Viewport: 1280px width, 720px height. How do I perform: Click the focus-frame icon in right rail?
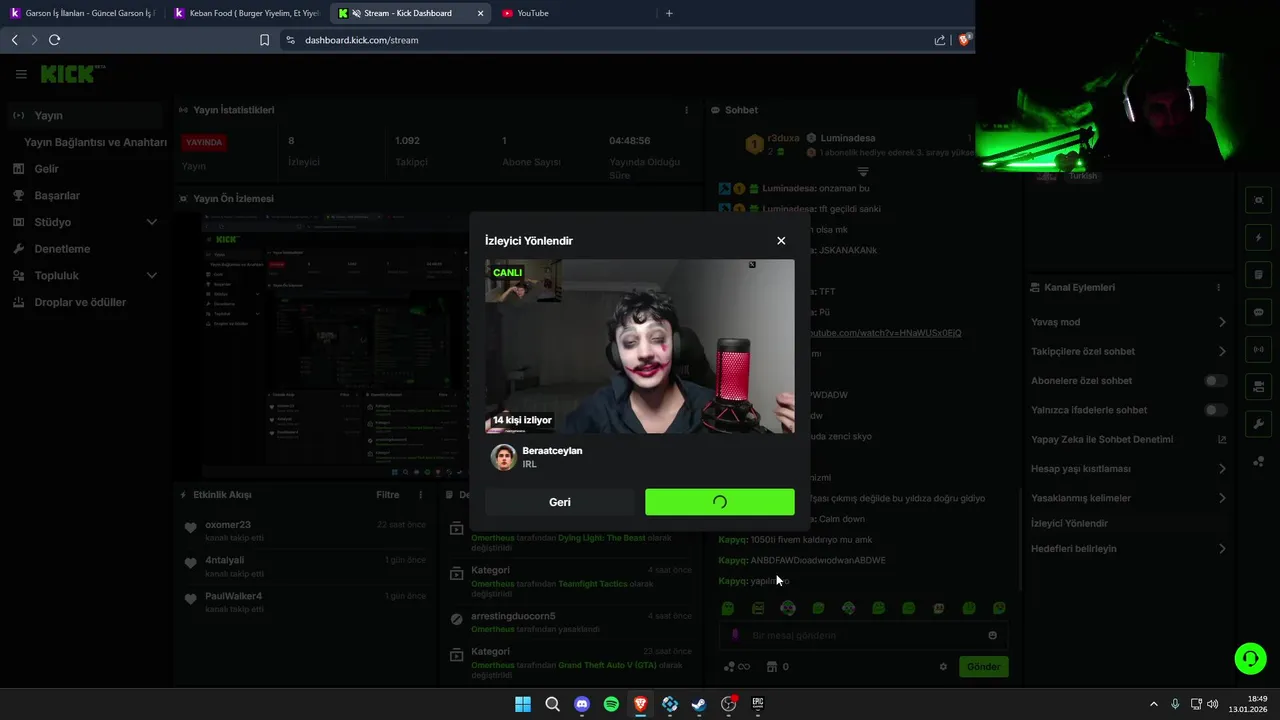(1259, 200)
